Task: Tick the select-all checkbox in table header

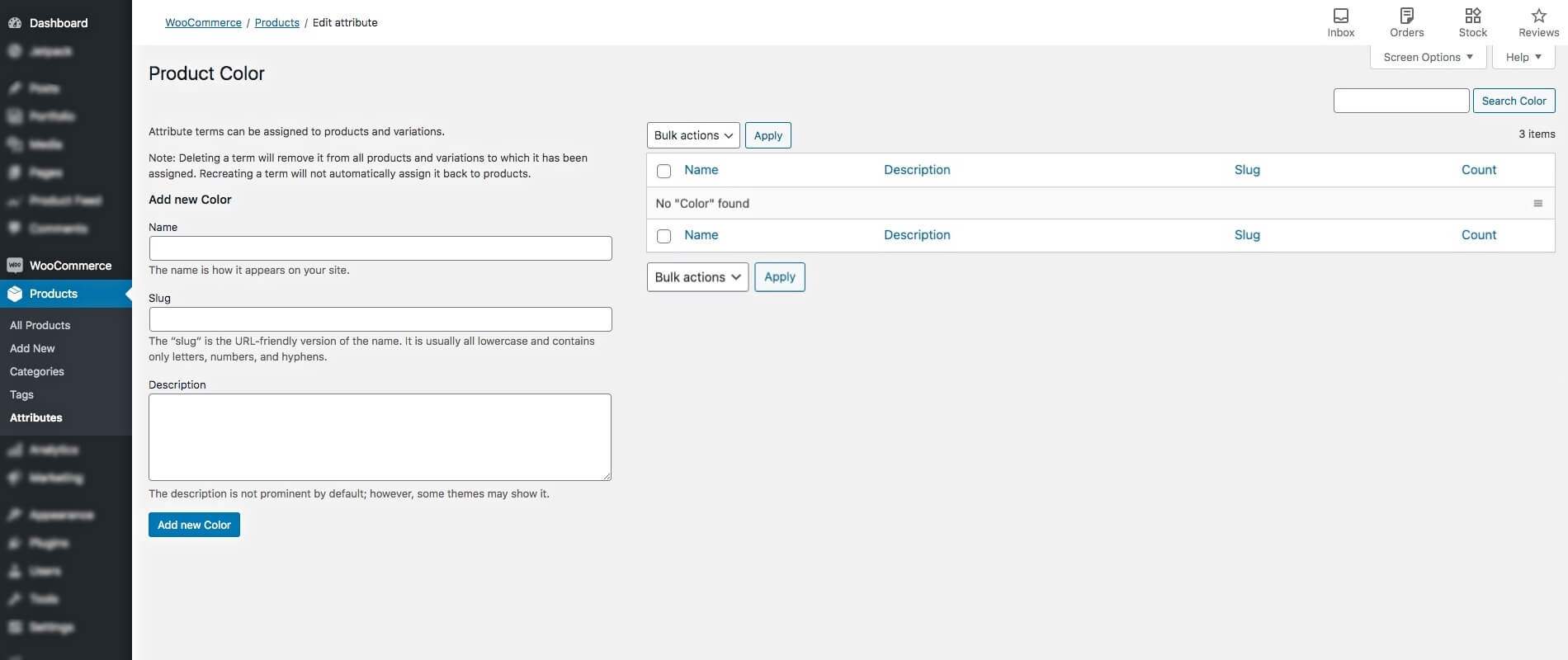Action: coord(664,171)
